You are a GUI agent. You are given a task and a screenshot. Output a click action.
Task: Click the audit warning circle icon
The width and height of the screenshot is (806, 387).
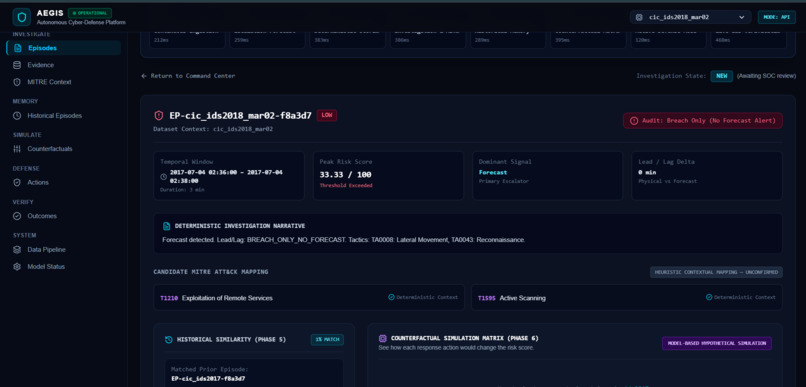pyautogui.click(x=634, y=121)
